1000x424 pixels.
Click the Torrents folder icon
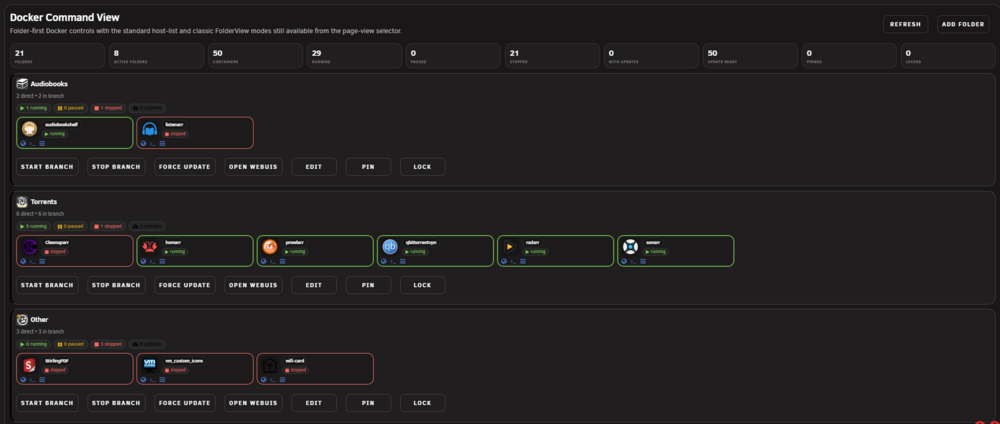pyautogui.click(x=22, y=201)
